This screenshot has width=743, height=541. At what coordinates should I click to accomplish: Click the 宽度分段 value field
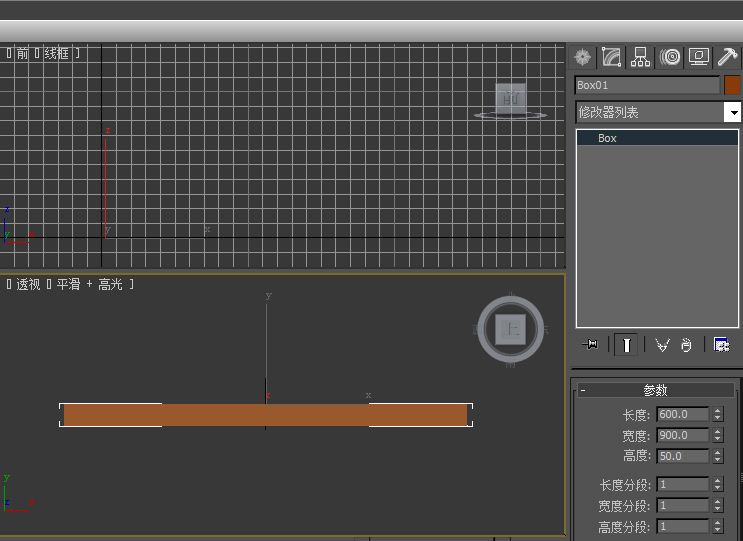pyautogui.click(x=682, y=505)
